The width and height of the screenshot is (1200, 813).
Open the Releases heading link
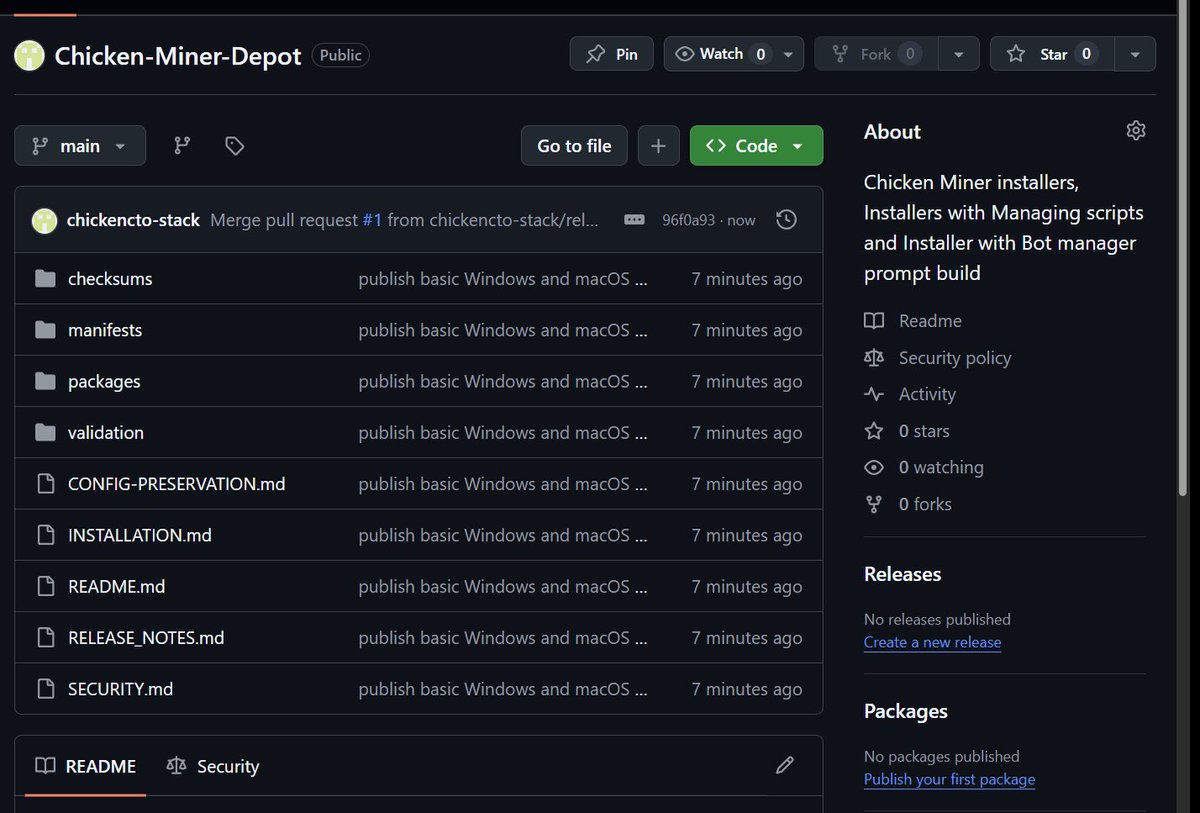click(903, 574)
